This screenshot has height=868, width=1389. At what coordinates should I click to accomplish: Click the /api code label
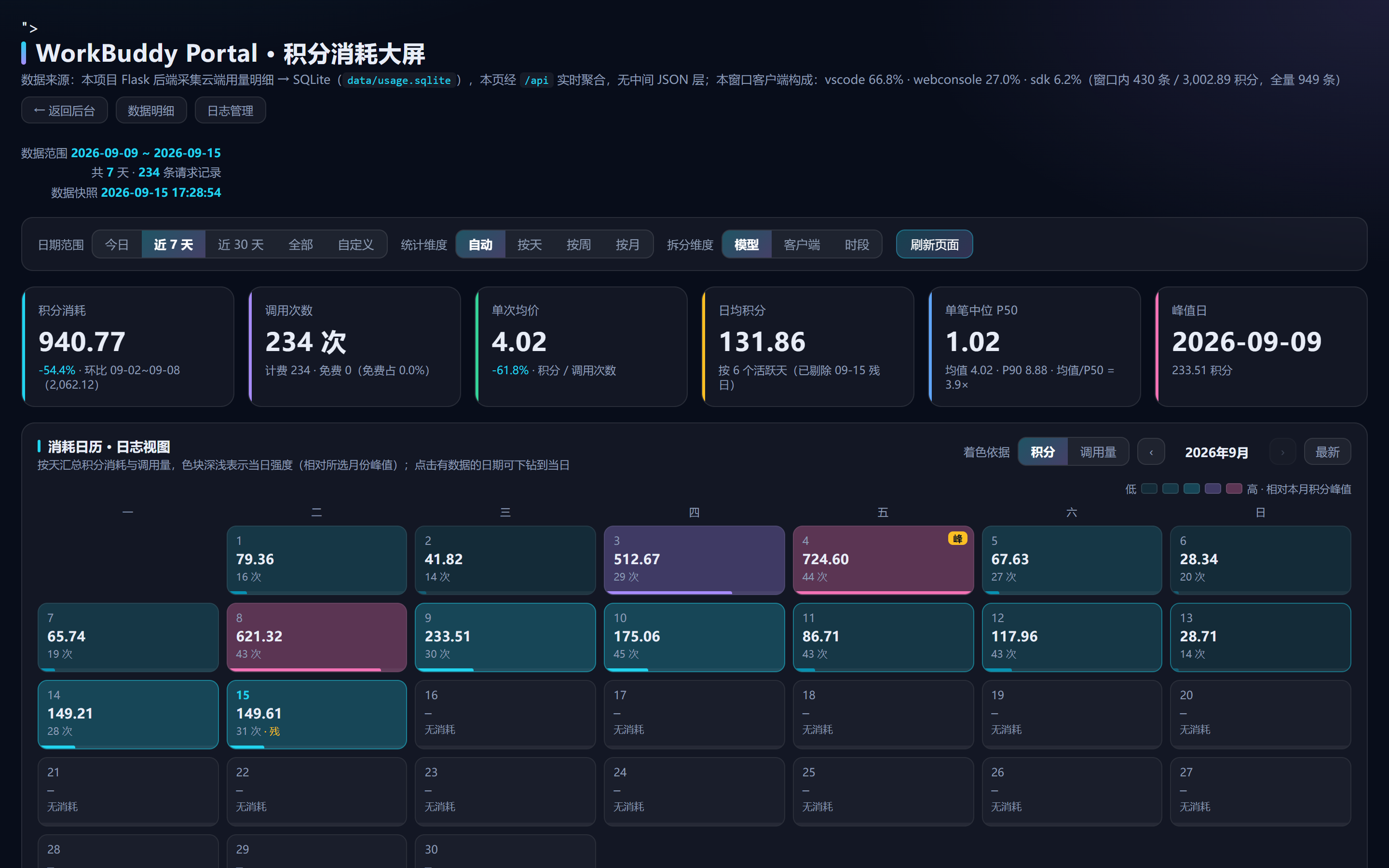pyautogui.click(x=536, y=80)
